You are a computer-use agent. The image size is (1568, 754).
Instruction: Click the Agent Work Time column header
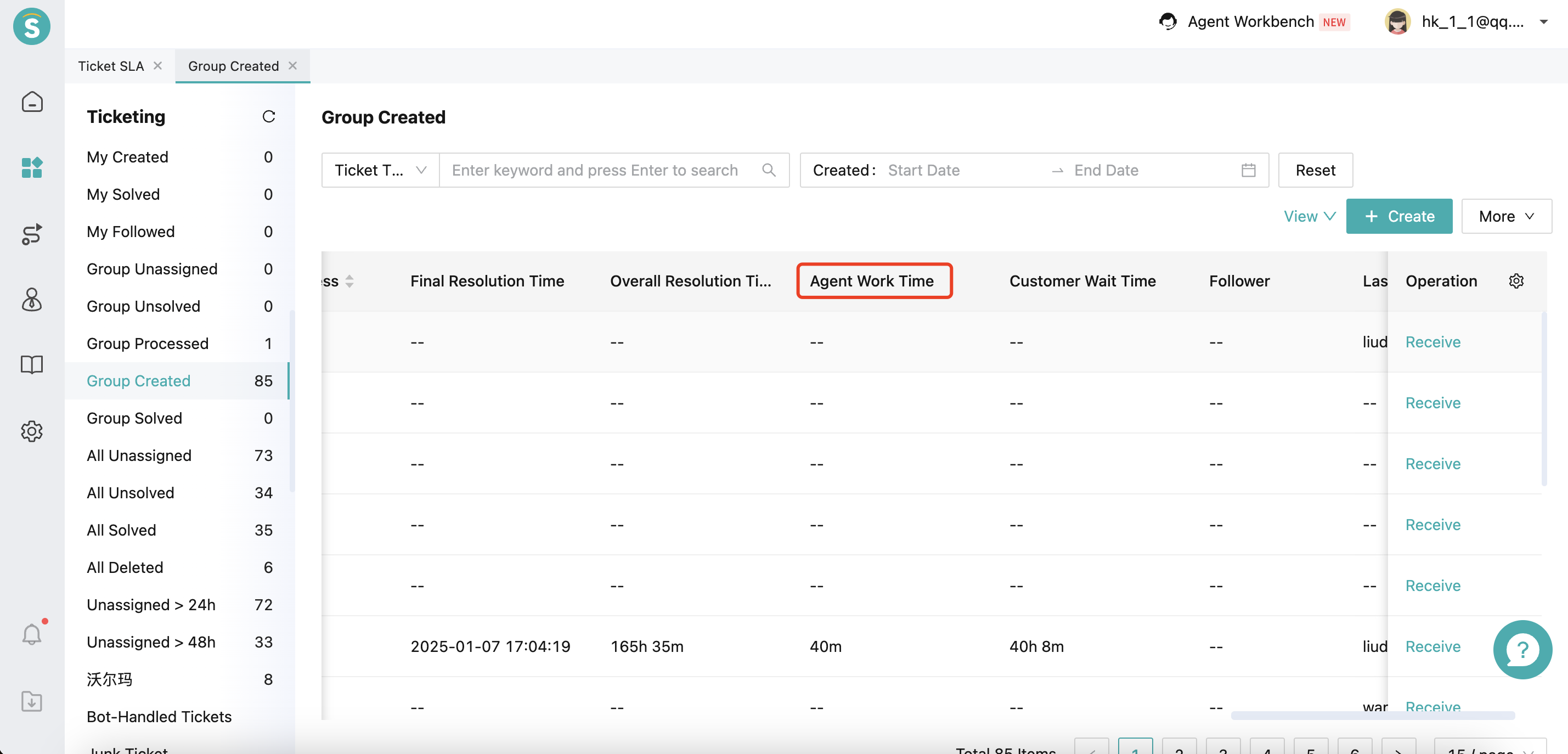point(872,281)
